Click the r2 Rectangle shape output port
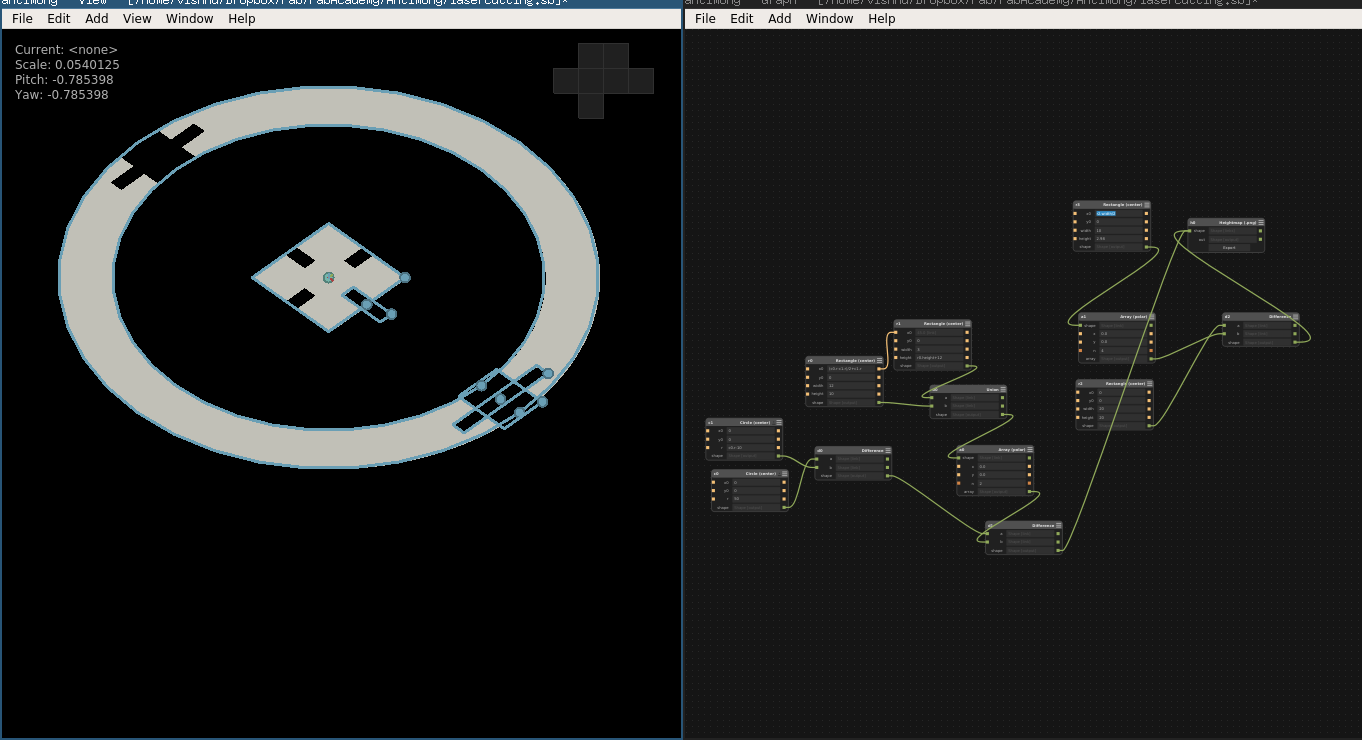The image size is (1362, 740). 1149,426
